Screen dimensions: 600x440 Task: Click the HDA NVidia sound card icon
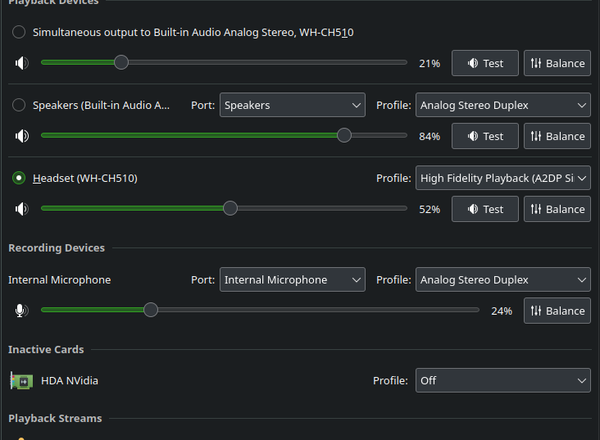click(21, 380)
